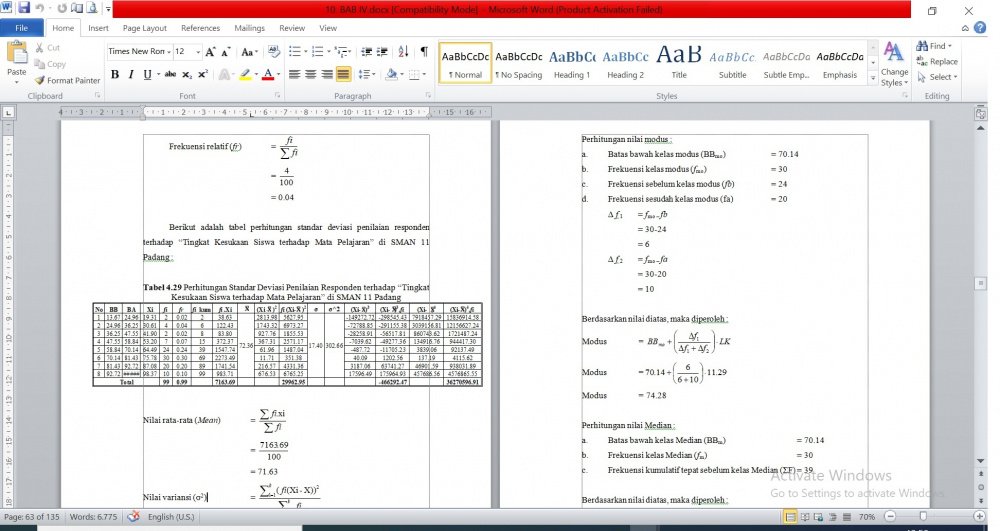
Task: Undo the last action
Action: pyautogui.click(x=40, y=8)
